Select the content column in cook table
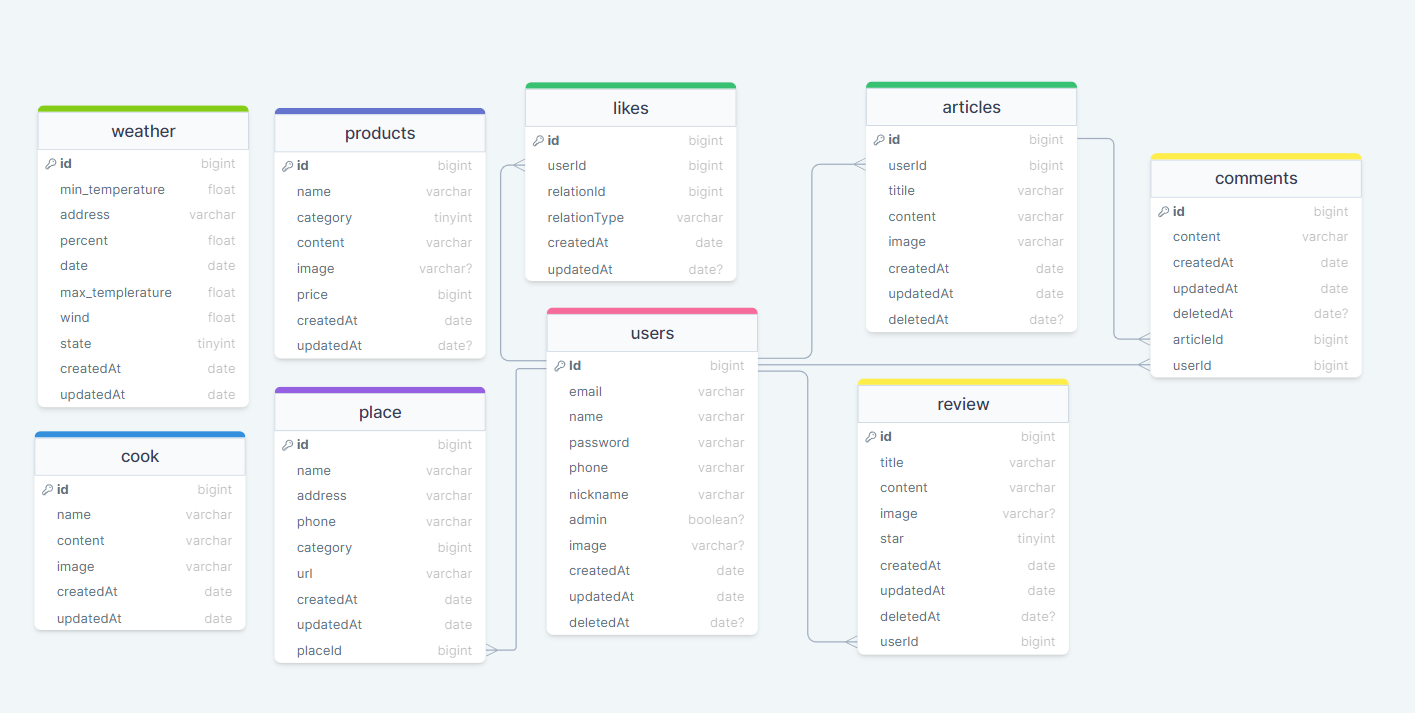 tap(140, 541)
